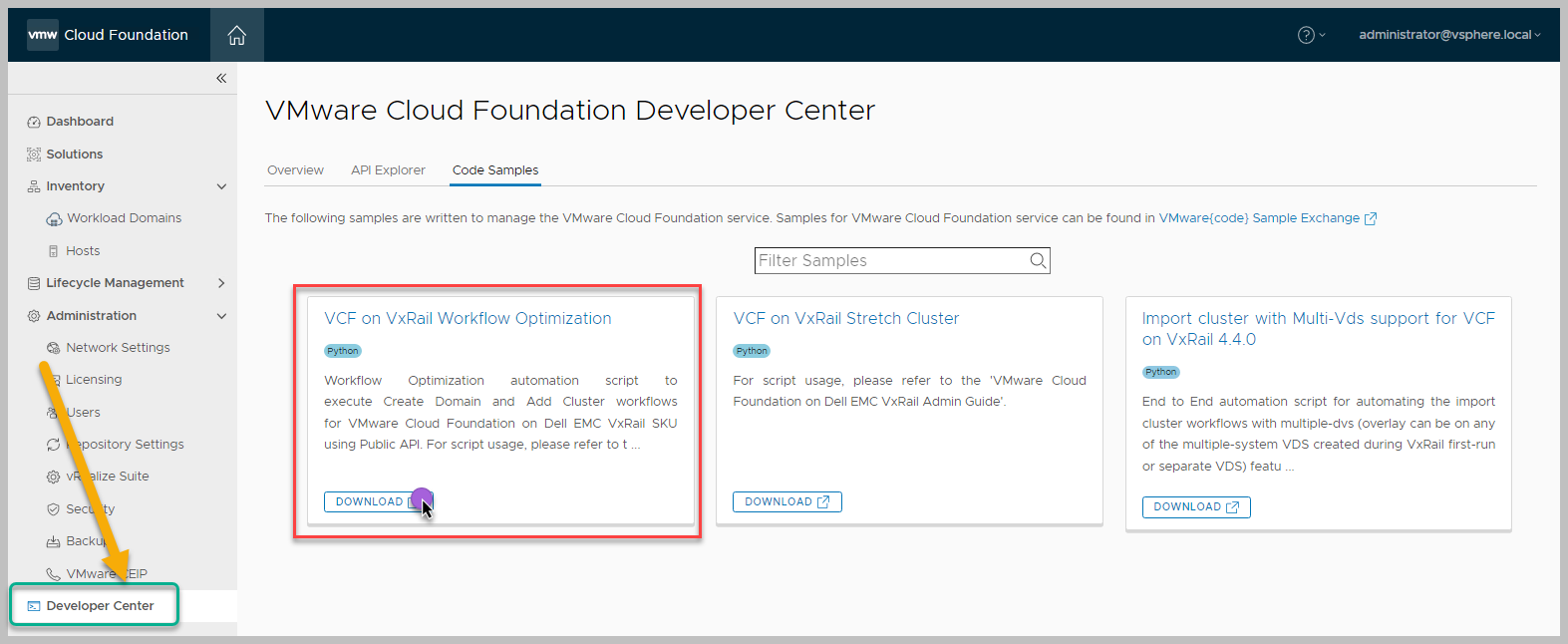Collapse the Administration section chevron
This screenshot has width=1568, height=644.
point(221,316)
